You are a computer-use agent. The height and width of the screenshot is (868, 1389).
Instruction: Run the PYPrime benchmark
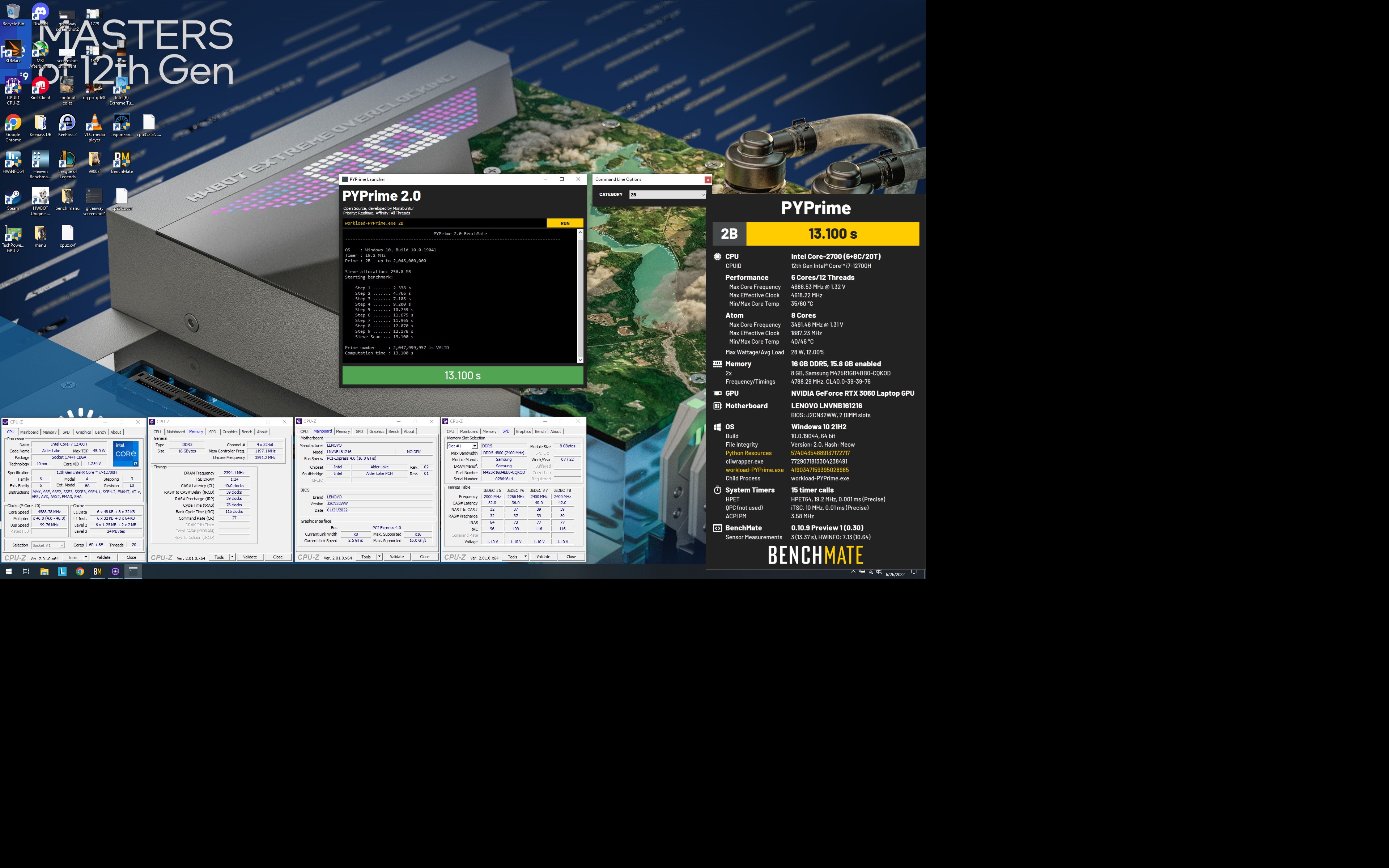coord(565,223)
